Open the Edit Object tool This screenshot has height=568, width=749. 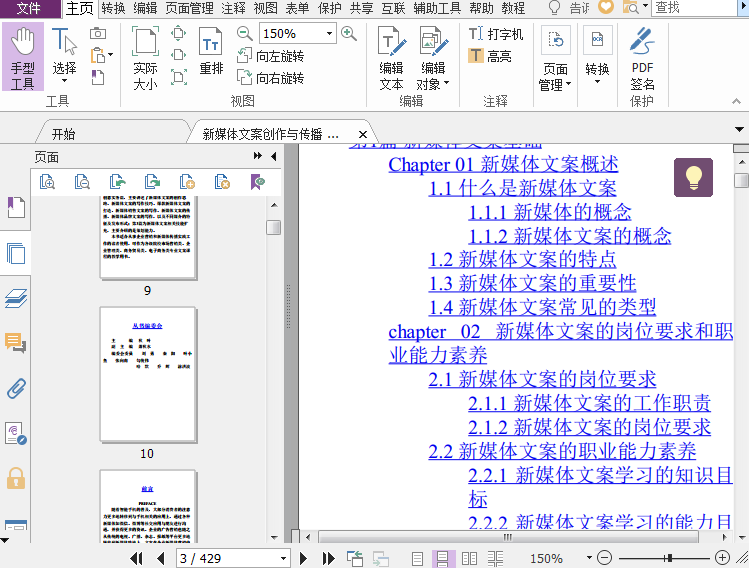432,58
